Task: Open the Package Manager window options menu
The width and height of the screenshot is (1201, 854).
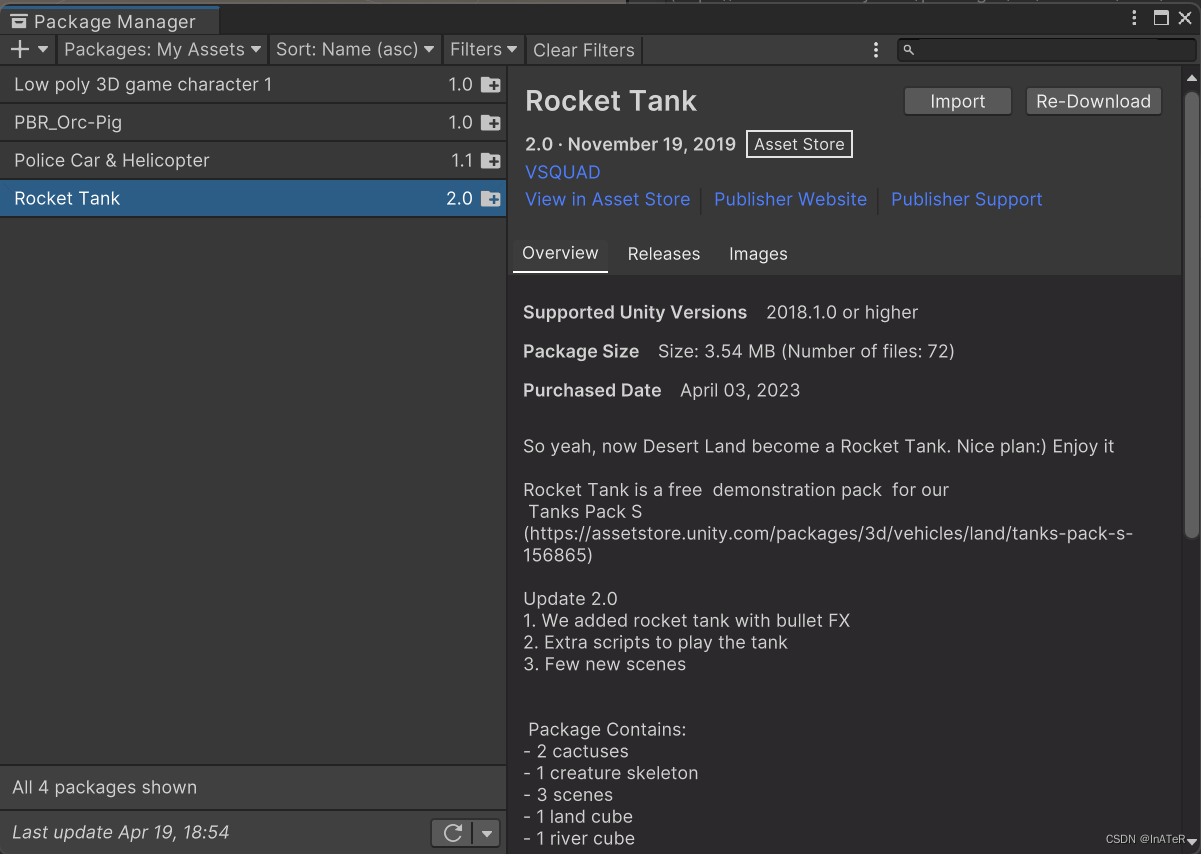Action: [1134, 18]
